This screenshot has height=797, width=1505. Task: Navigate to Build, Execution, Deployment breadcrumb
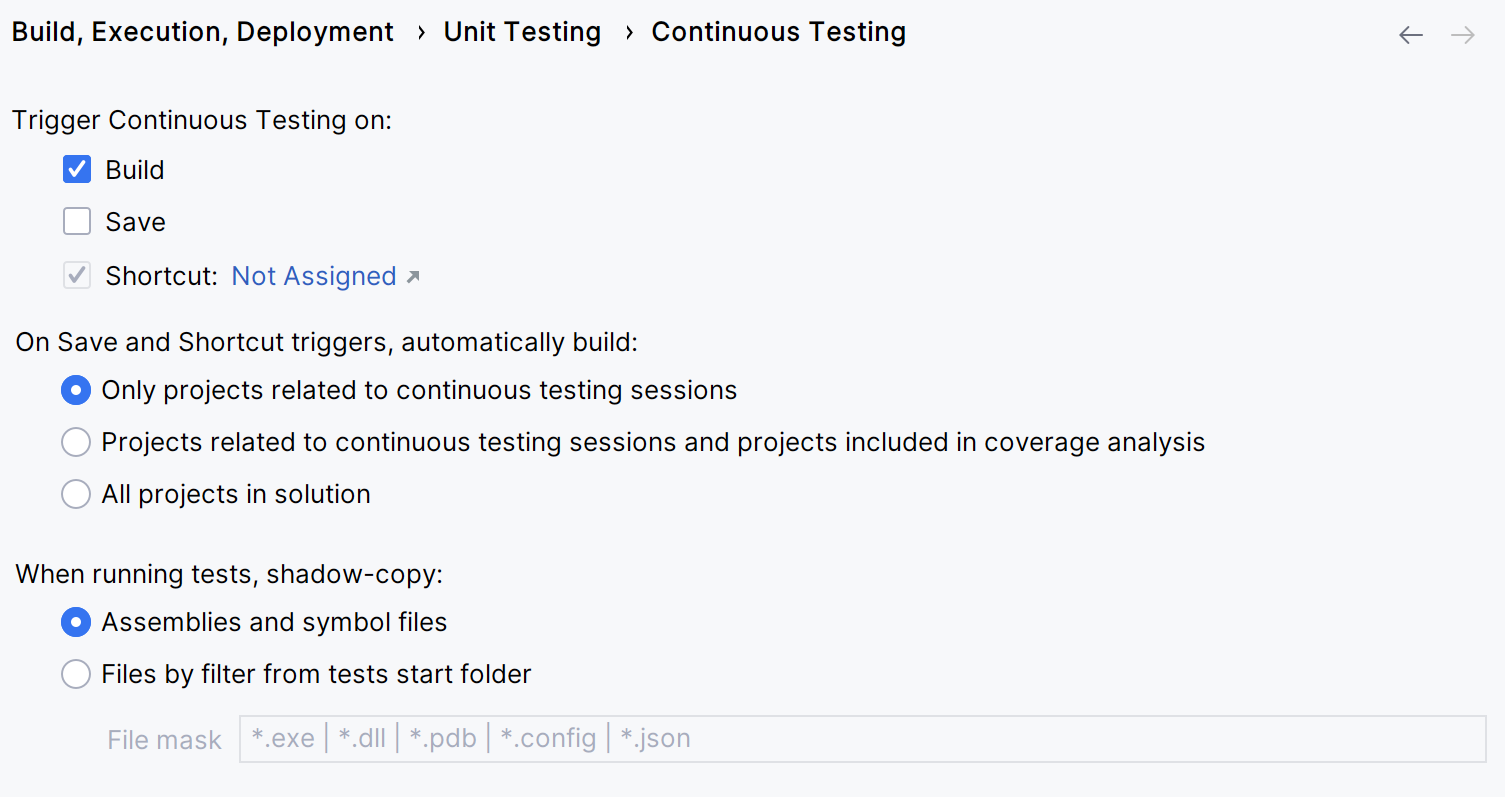pos(202,31)
